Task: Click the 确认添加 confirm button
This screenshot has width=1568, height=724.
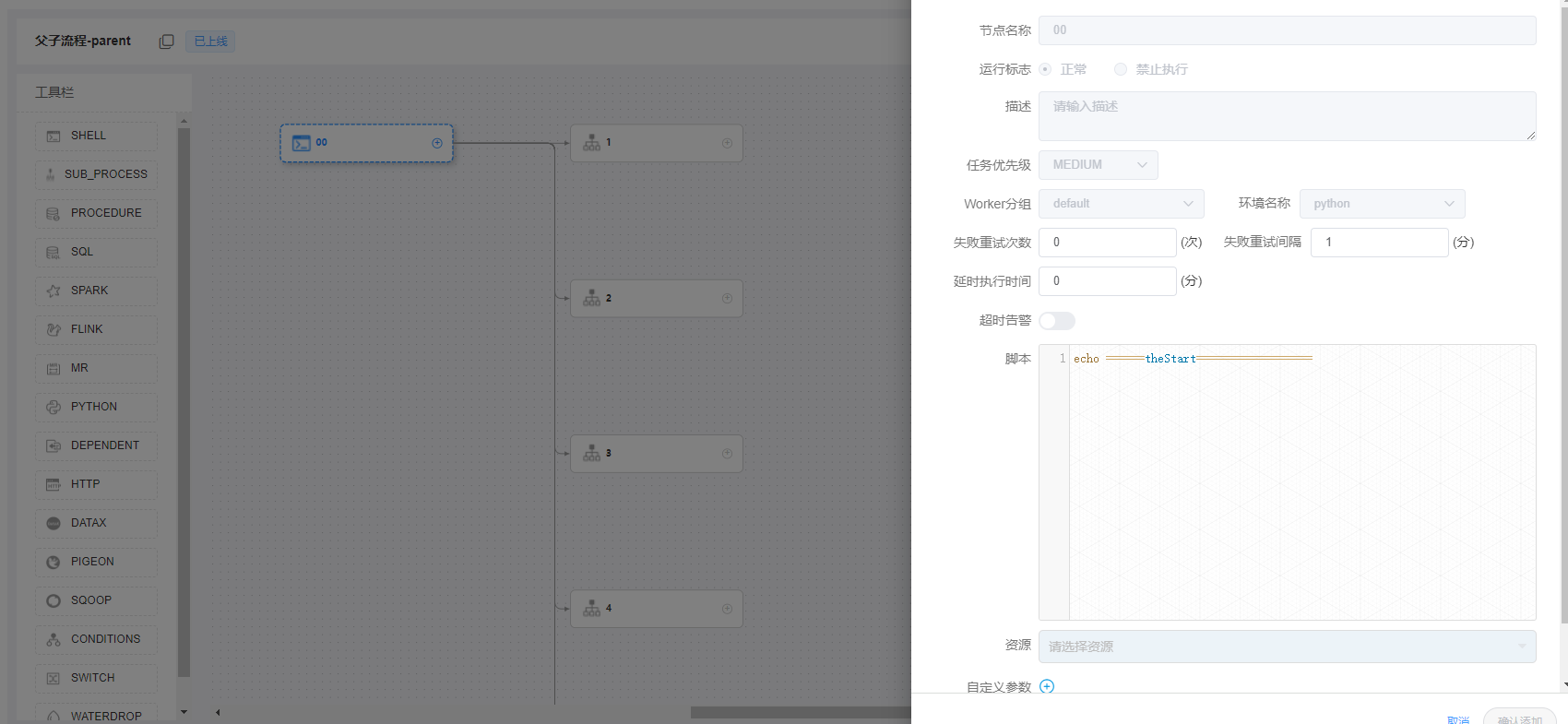Action: click(x=1520, y=717)
